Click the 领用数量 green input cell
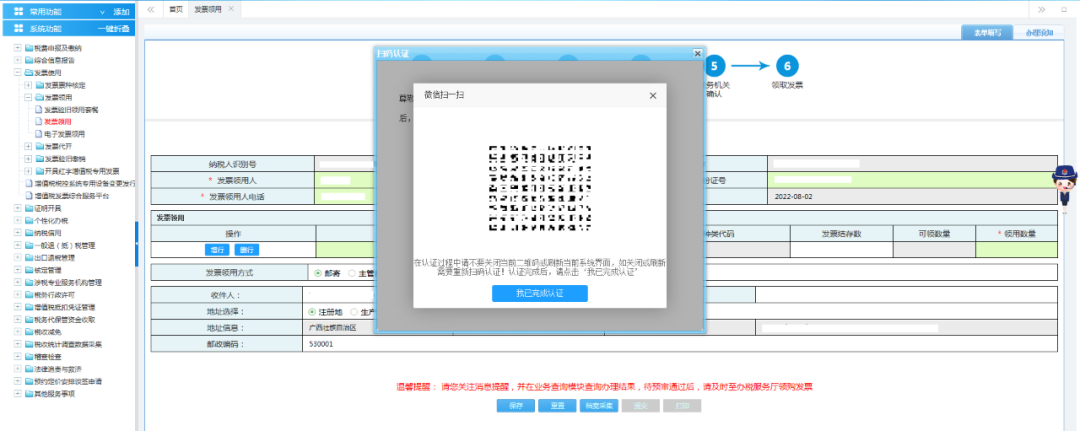Viewport: 1080px width, 431px height. coord(1016,249)
